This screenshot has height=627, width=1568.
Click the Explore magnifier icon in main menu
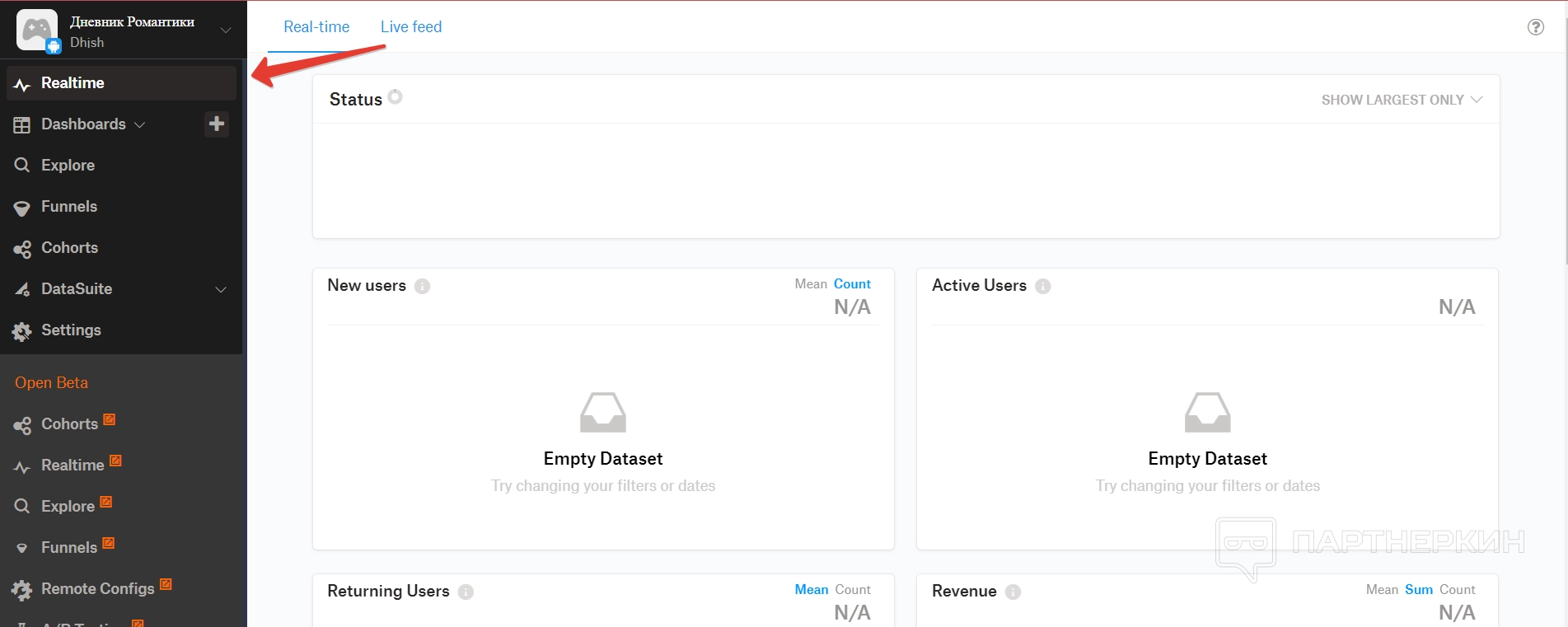tap(22, 166)
